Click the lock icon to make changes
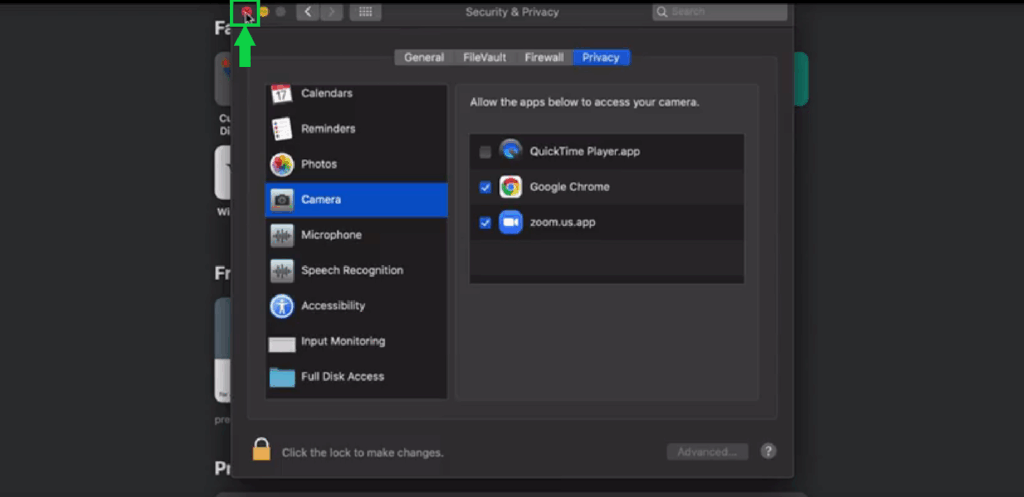Screen dimensions: 1024x497 pyautogui.click(x=261, y=450)
